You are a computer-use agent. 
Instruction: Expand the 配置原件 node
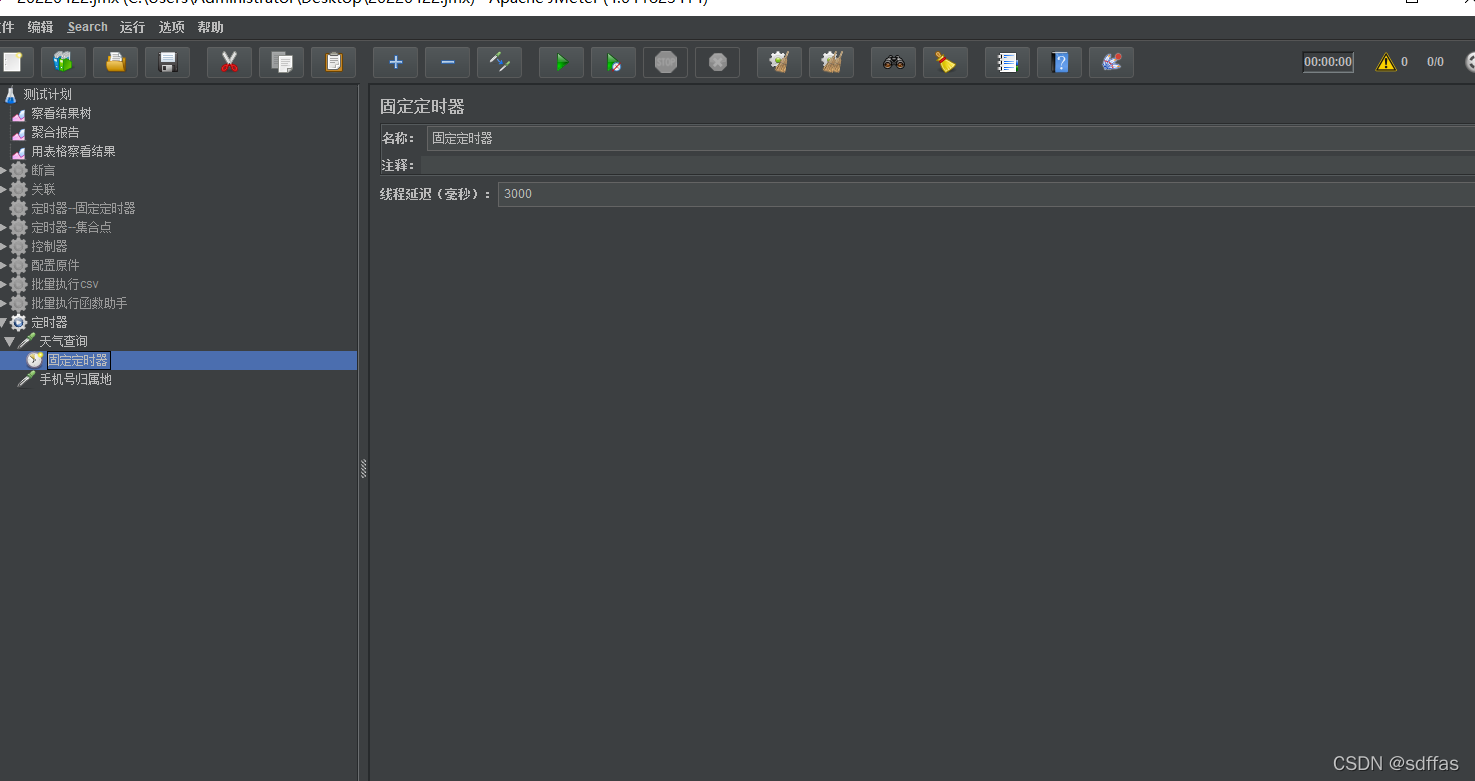point(4,265)
